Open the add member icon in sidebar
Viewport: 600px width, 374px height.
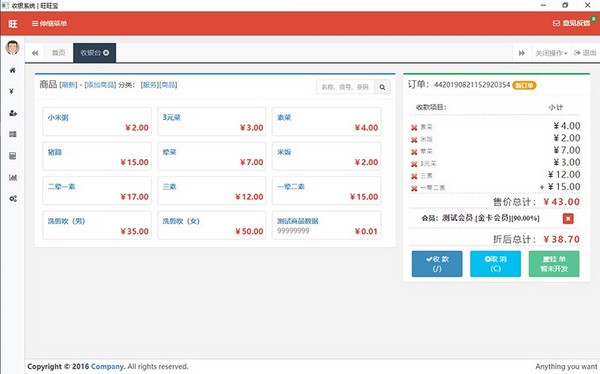pos(13,113)
